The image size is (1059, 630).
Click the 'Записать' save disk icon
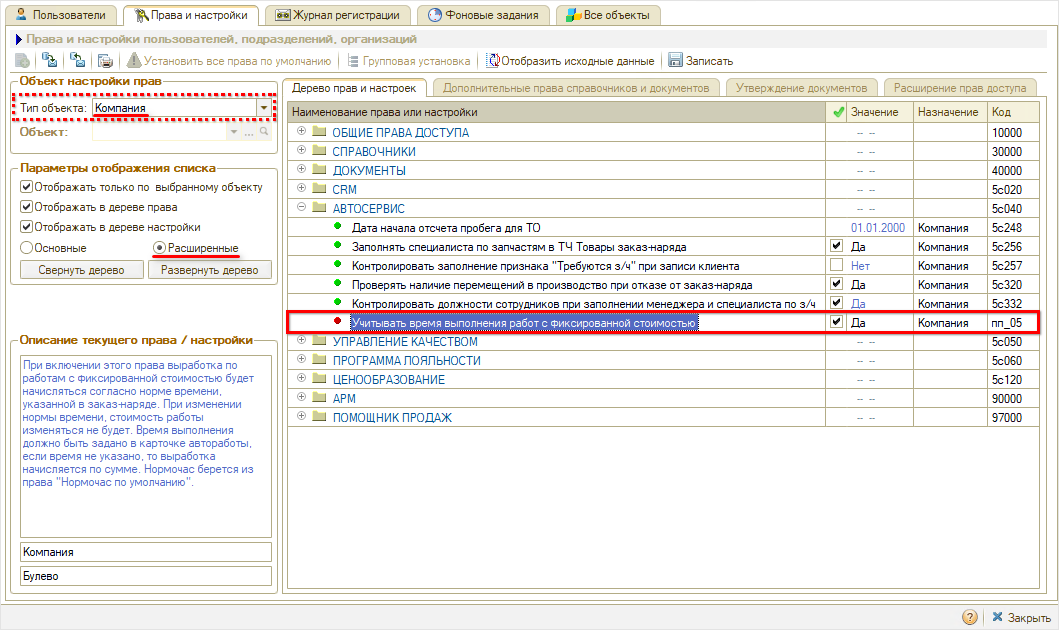coord(675,61)
